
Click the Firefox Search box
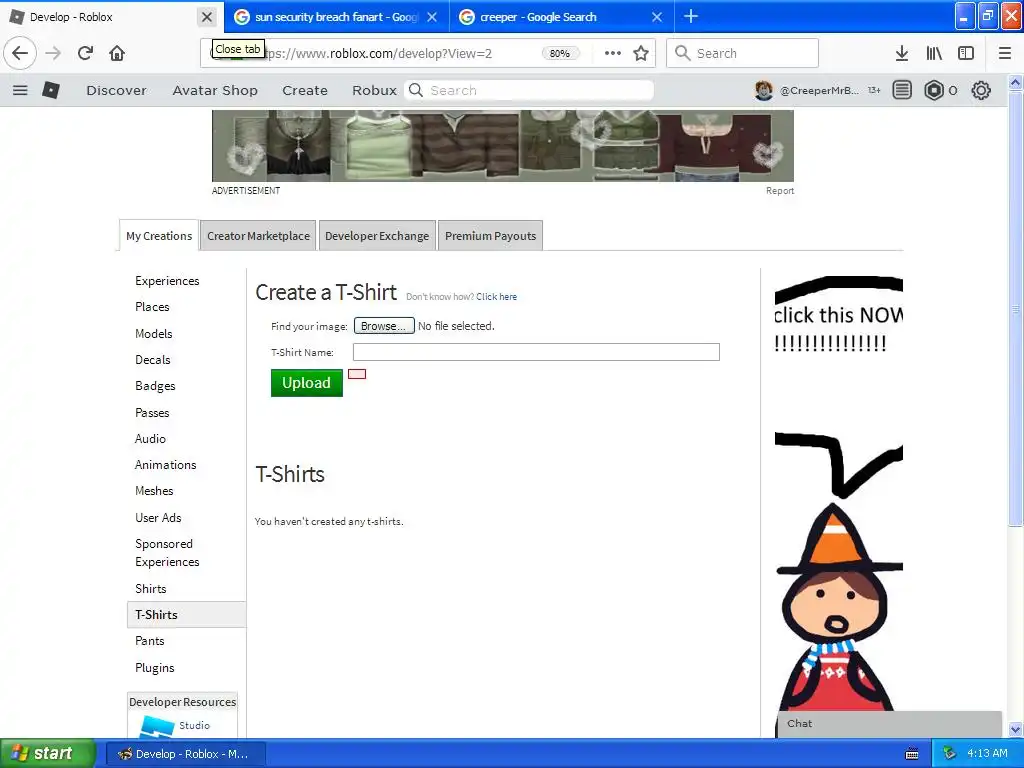742,53
